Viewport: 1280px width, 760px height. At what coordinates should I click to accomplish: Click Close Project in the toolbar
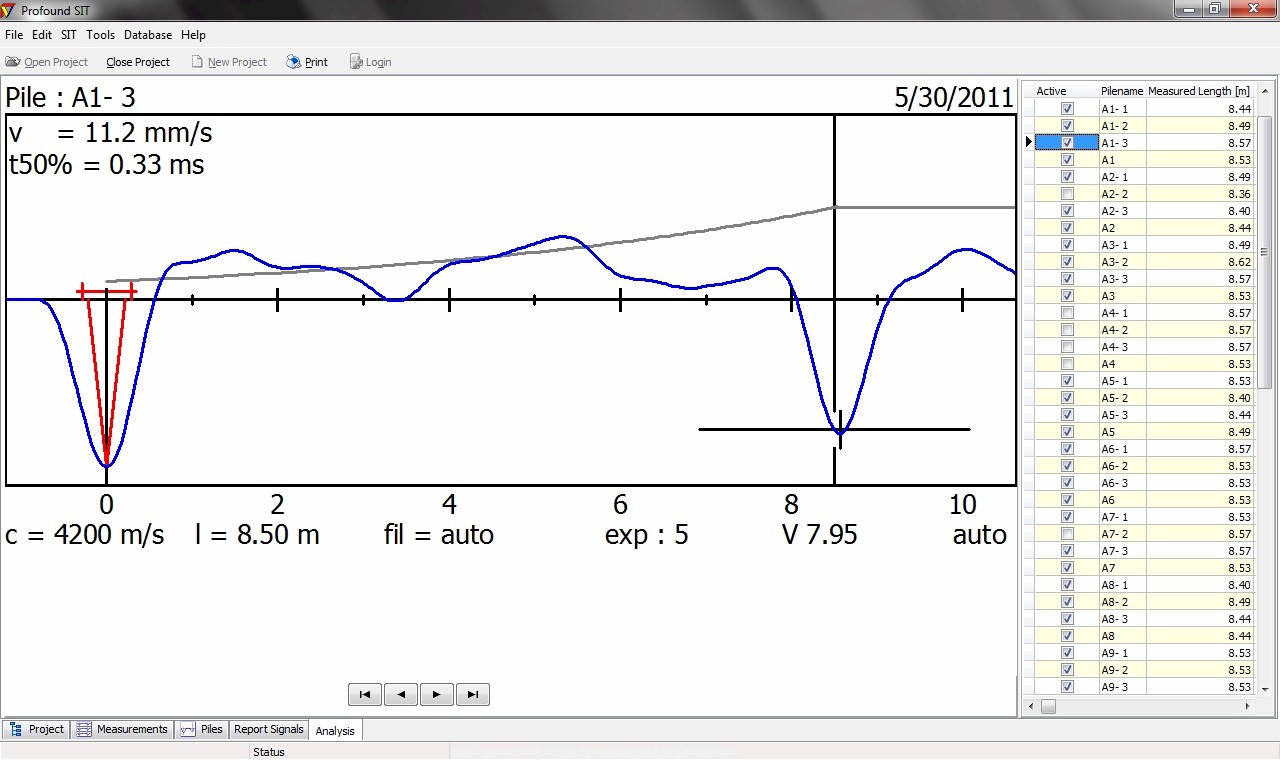[138, 62]
